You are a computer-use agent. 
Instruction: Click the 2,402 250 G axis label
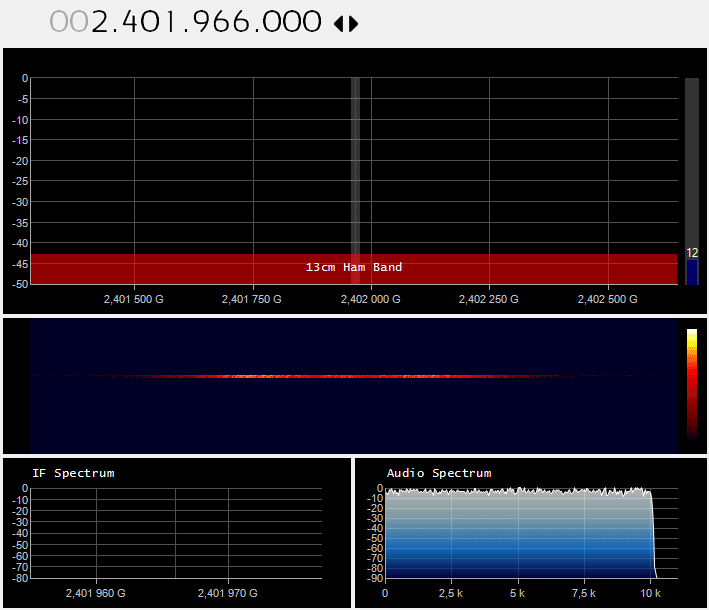coord(488,299)
